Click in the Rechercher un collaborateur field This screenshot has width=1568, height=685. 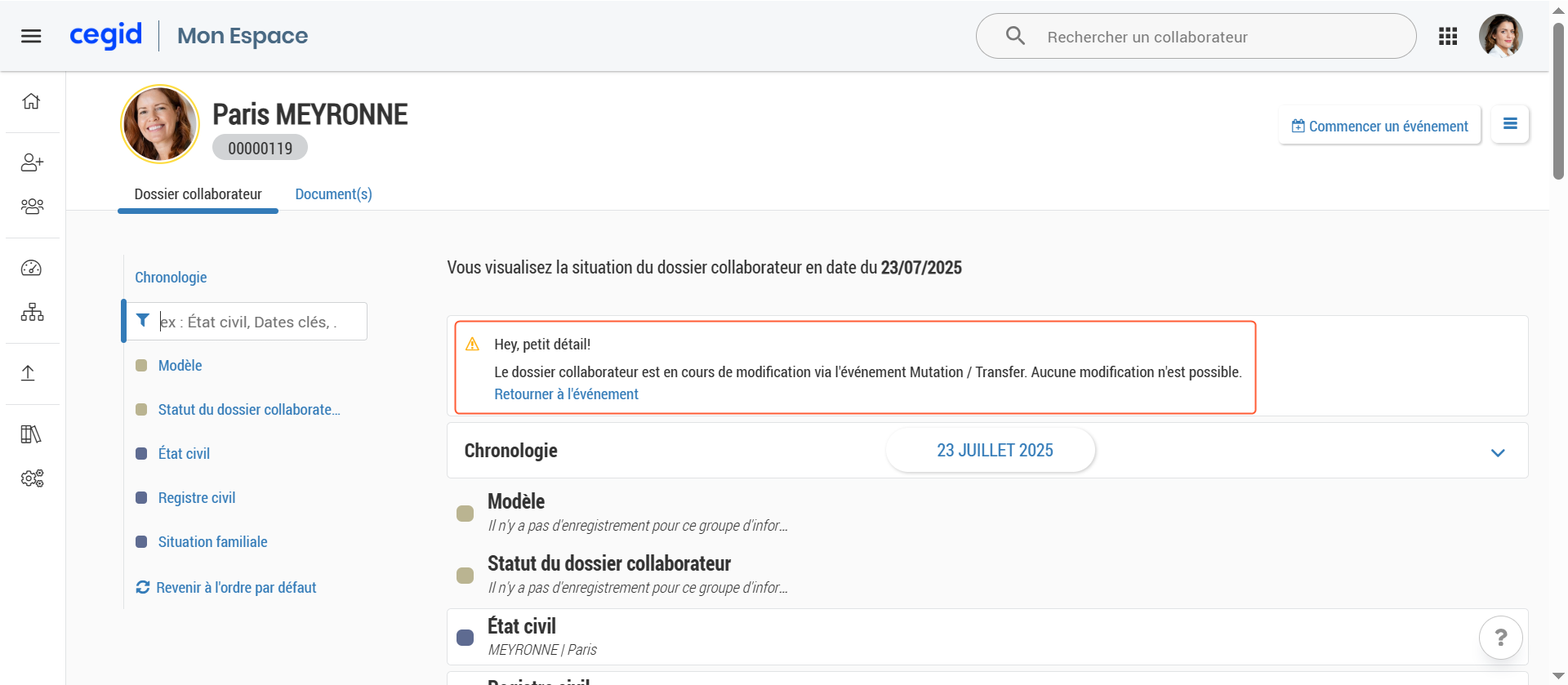(x=1196, y=36)
